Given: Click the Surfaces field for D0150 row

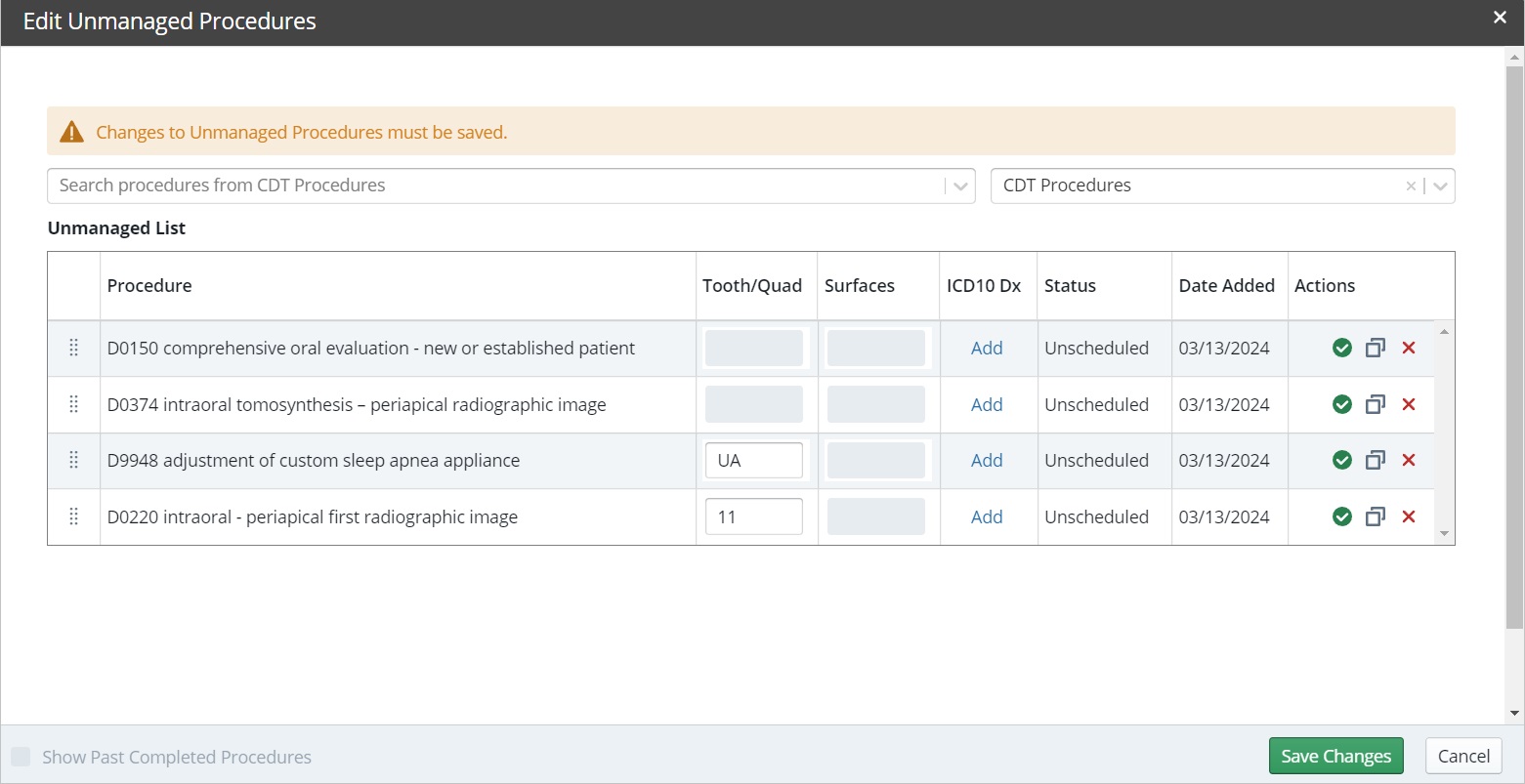Looking at the screenshot, I should click(876, 348).
